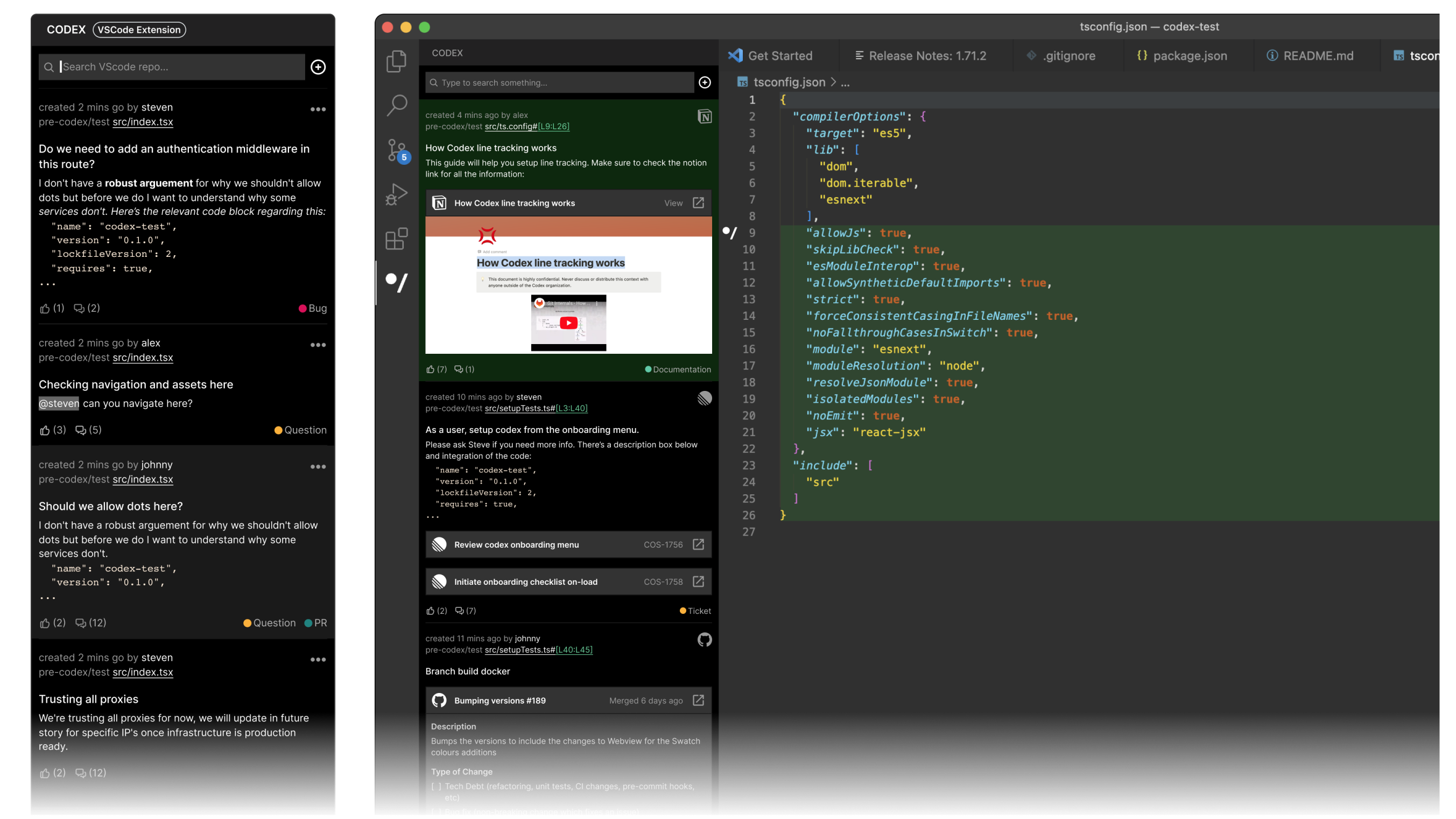Click the GitHub icon on johnny's post
This screenshot has width=1456, height=819.
pos(704,640)
